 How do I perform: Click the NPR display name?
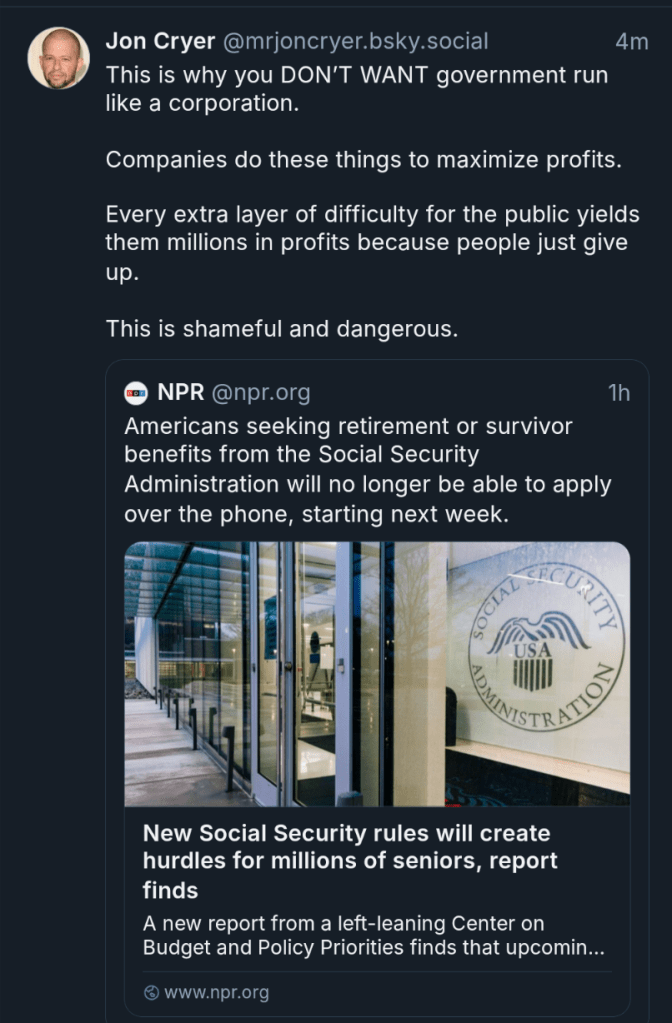pyautogui.click(x=181, y=393)
